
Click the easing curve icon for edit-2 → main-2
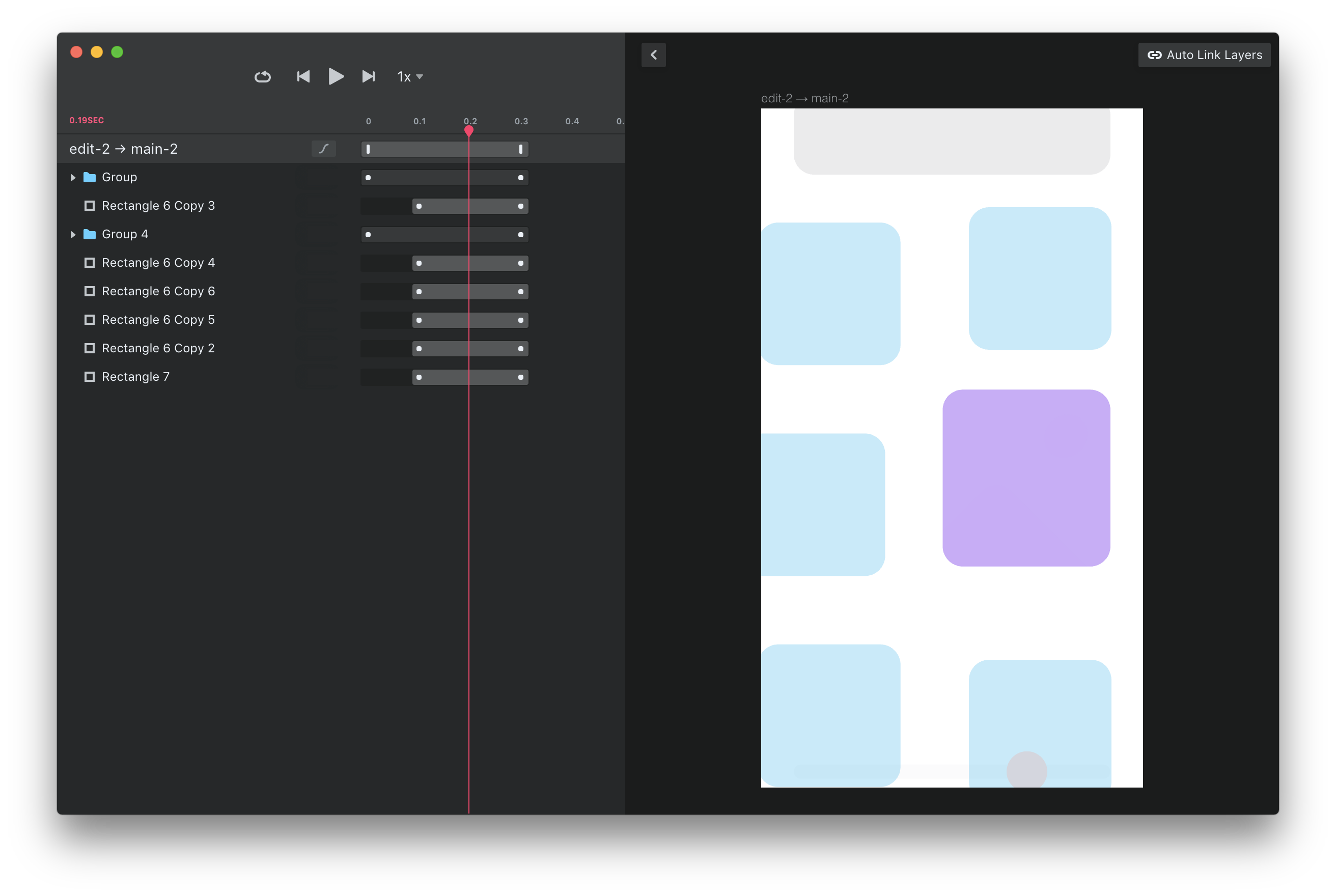[323, 149]
